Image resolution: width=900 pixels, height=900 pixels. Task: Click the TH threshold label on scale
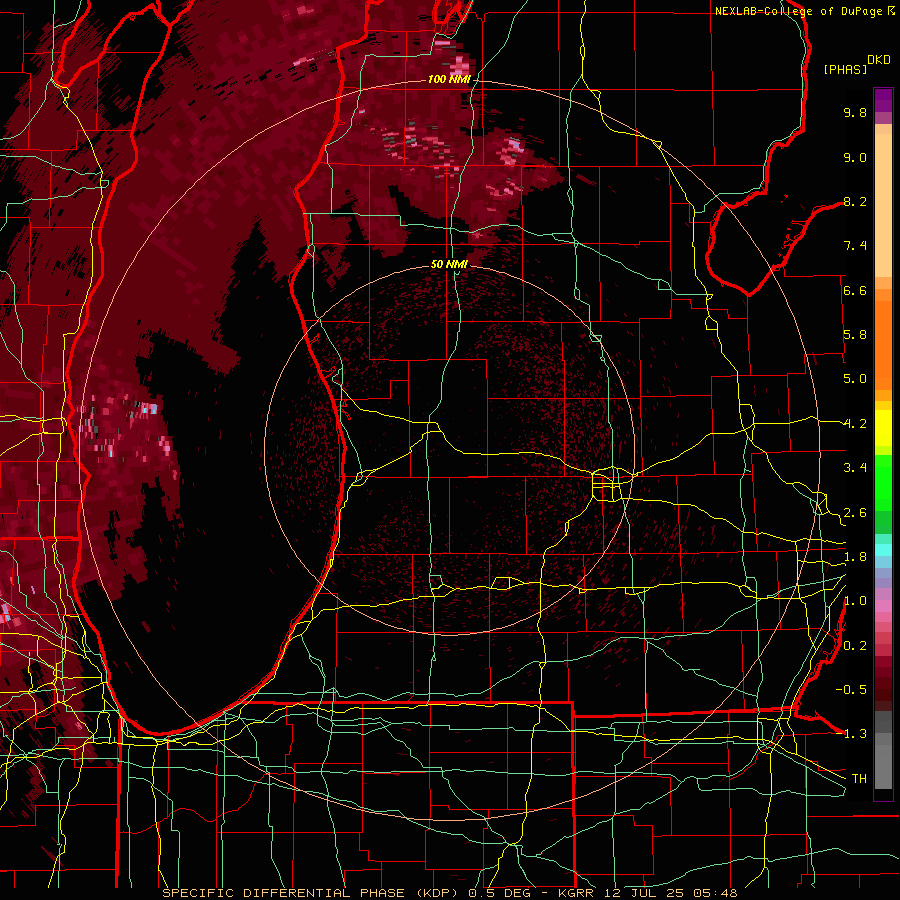[x=859, y=779]
